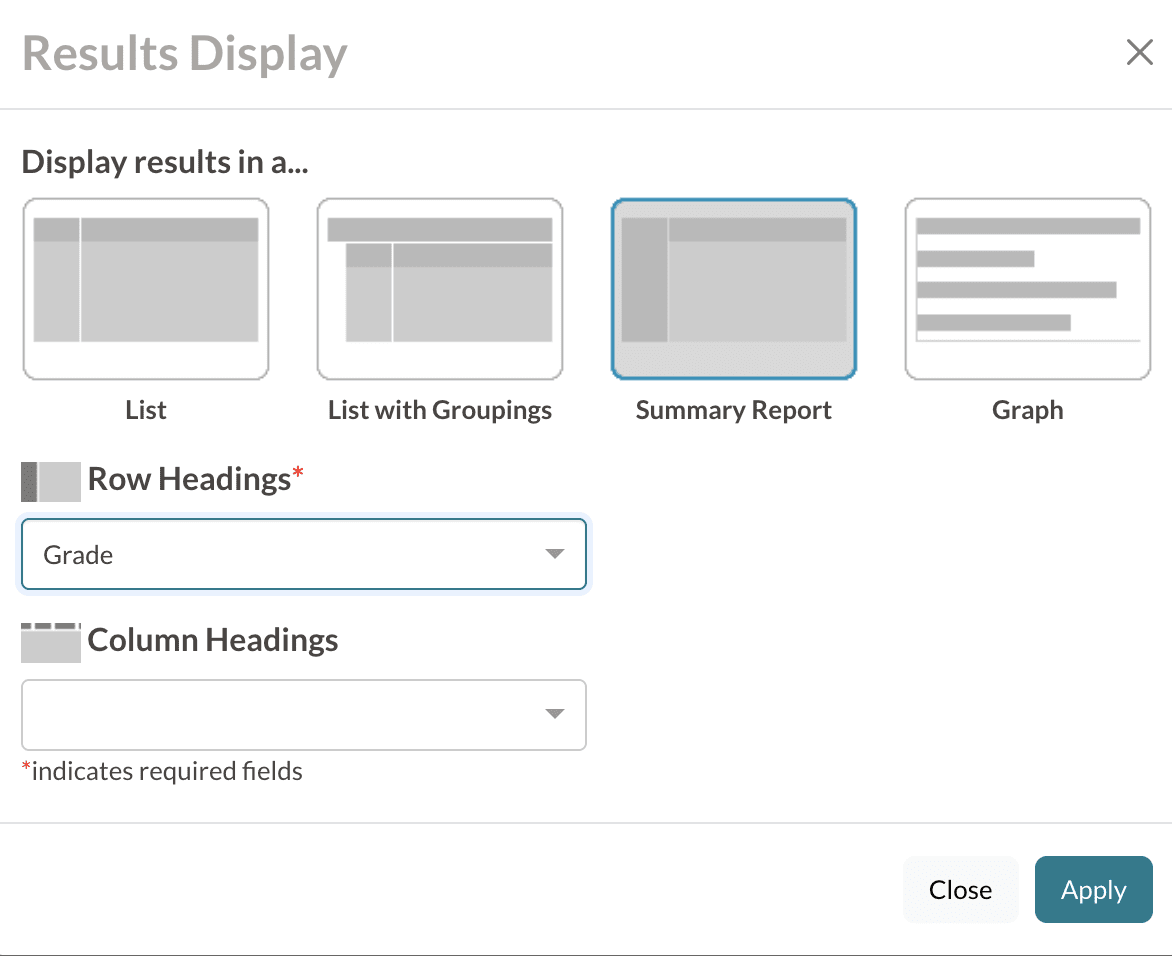This screenshot has height=956, width=1172.
Task: Open the empty Column Headings dropdown
Action: point(290,714)
